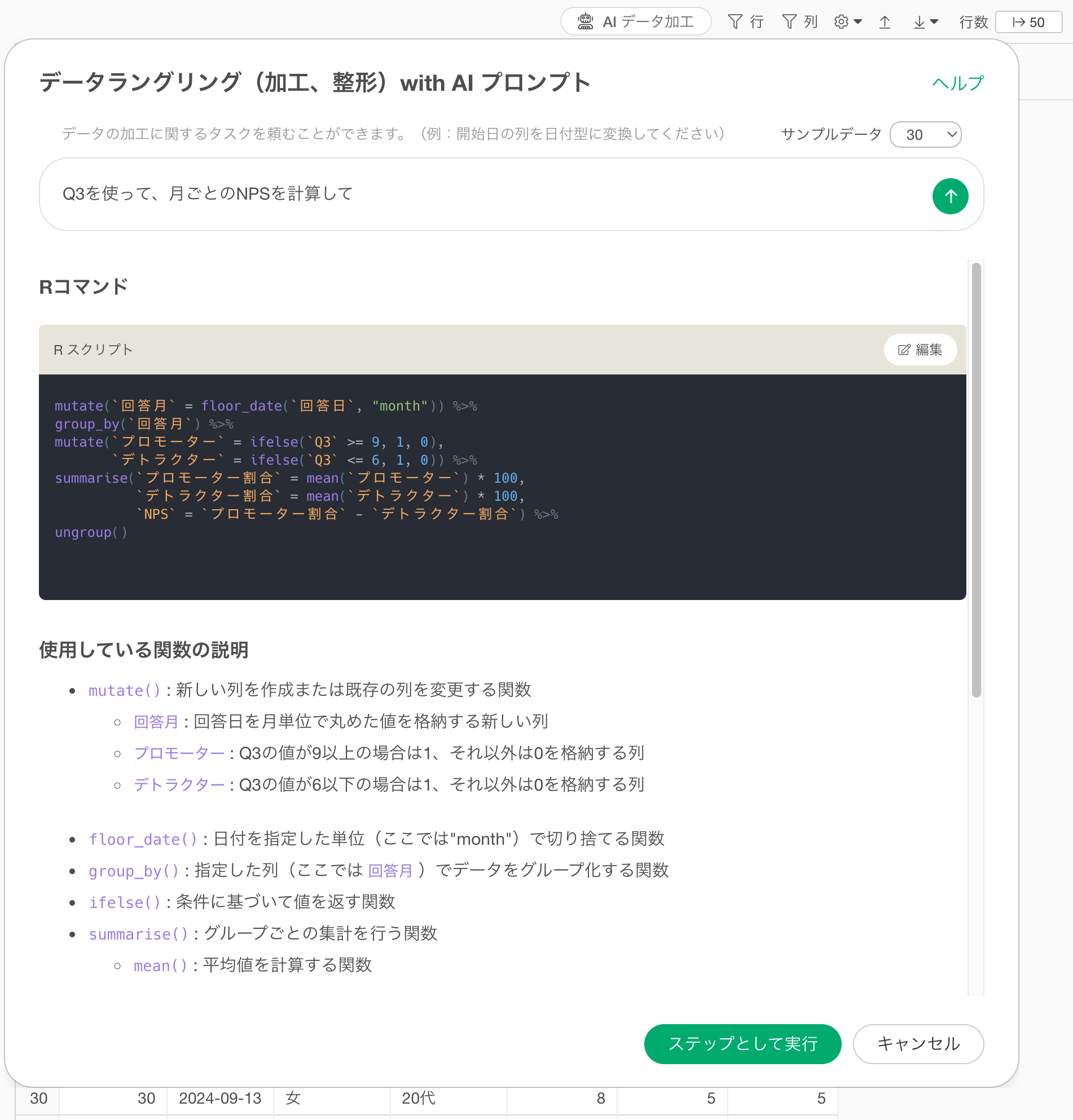Click the AI データ加工 robot button

tap(635, 22)
